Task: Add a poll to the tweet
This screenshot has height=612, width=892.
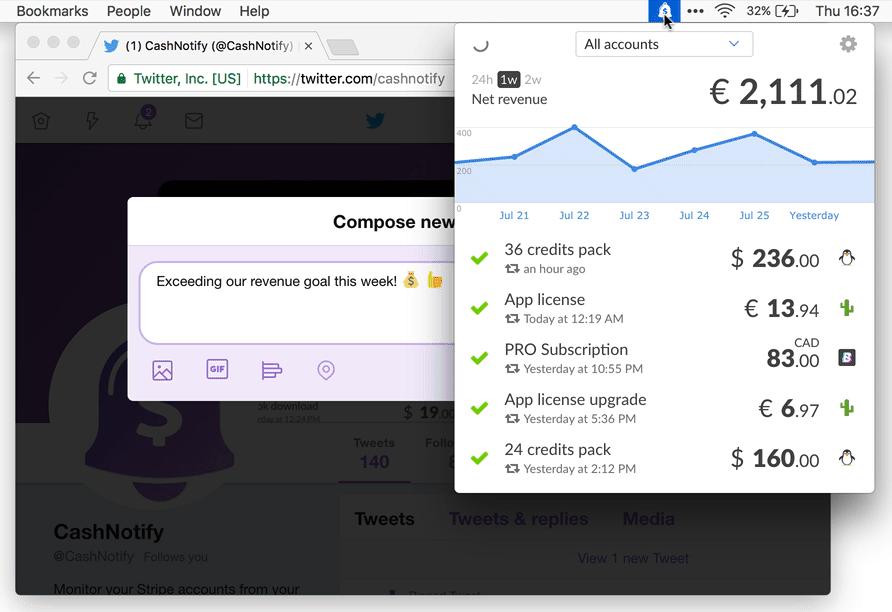Action: pyautogui.click(x=271, y=370)
